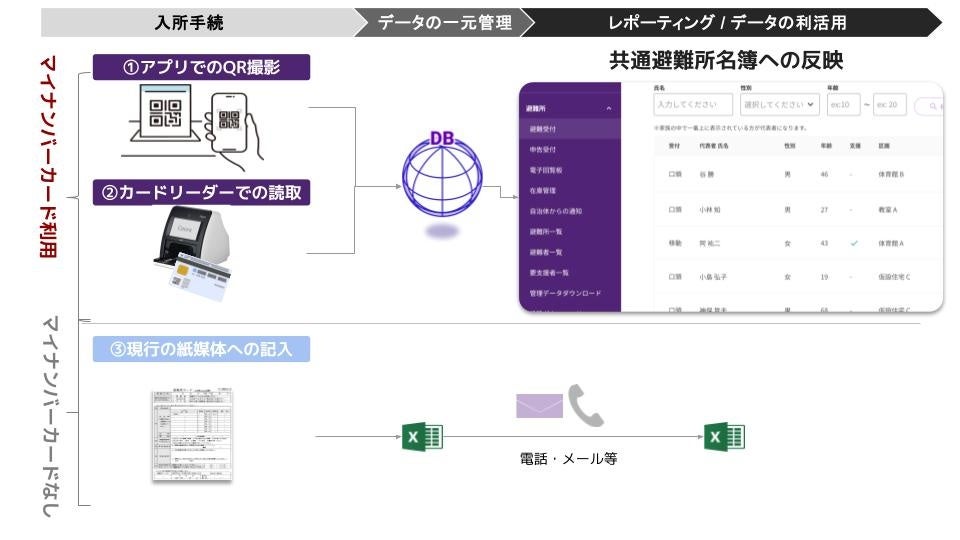Click the envelope mail icon
960x540 pixels.
point(539,406)
